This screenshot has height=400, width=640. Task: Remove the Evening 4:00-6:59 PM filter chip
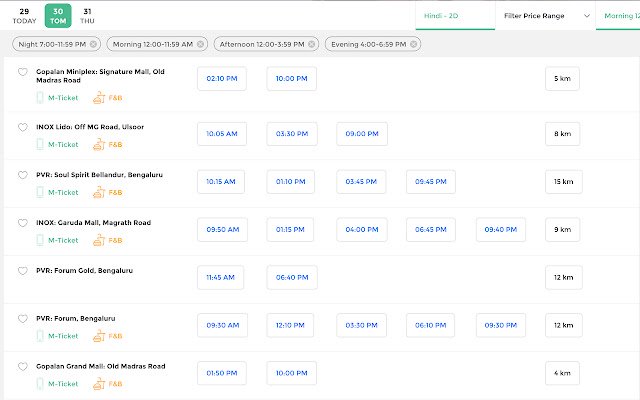413,44
